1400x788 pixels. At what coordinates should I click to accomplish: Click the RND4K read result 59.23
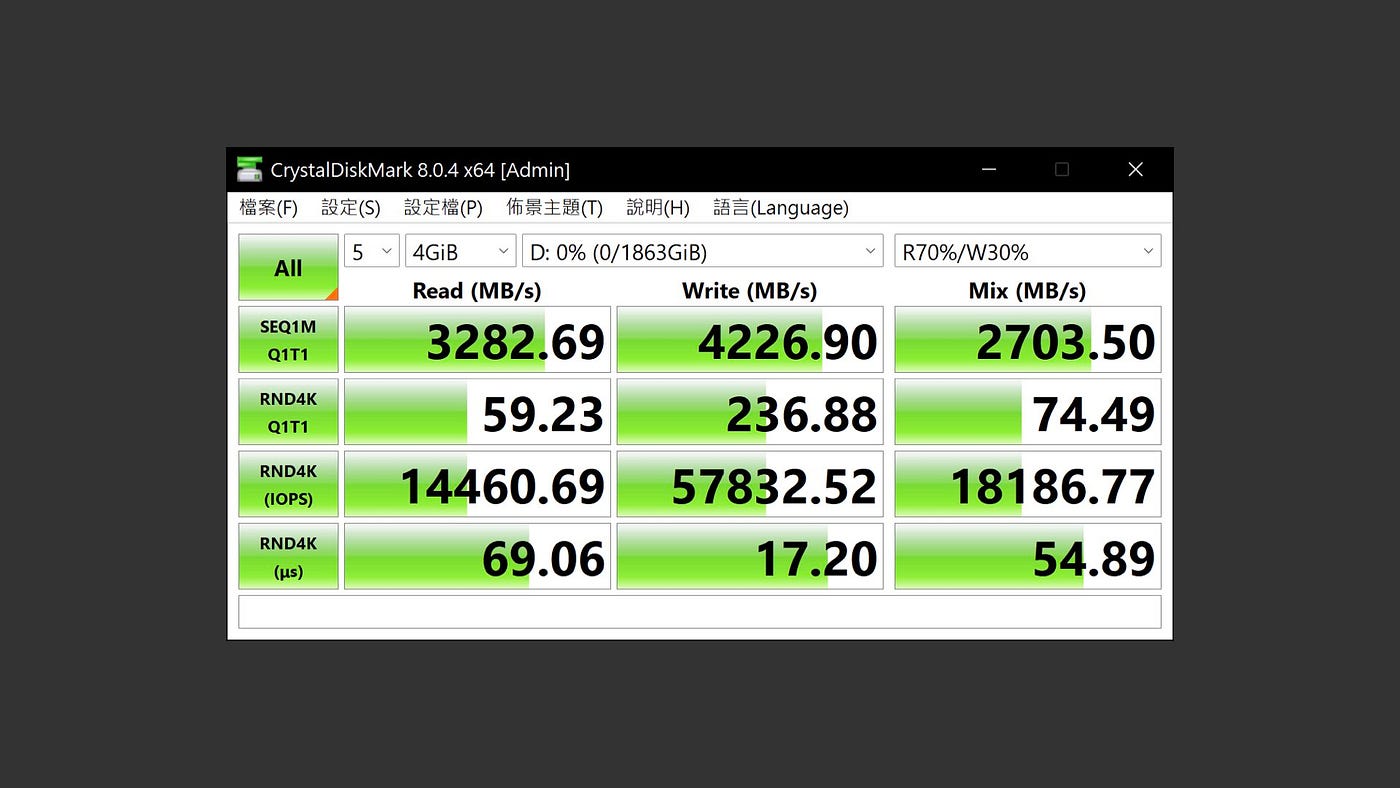tap(478, 412)
